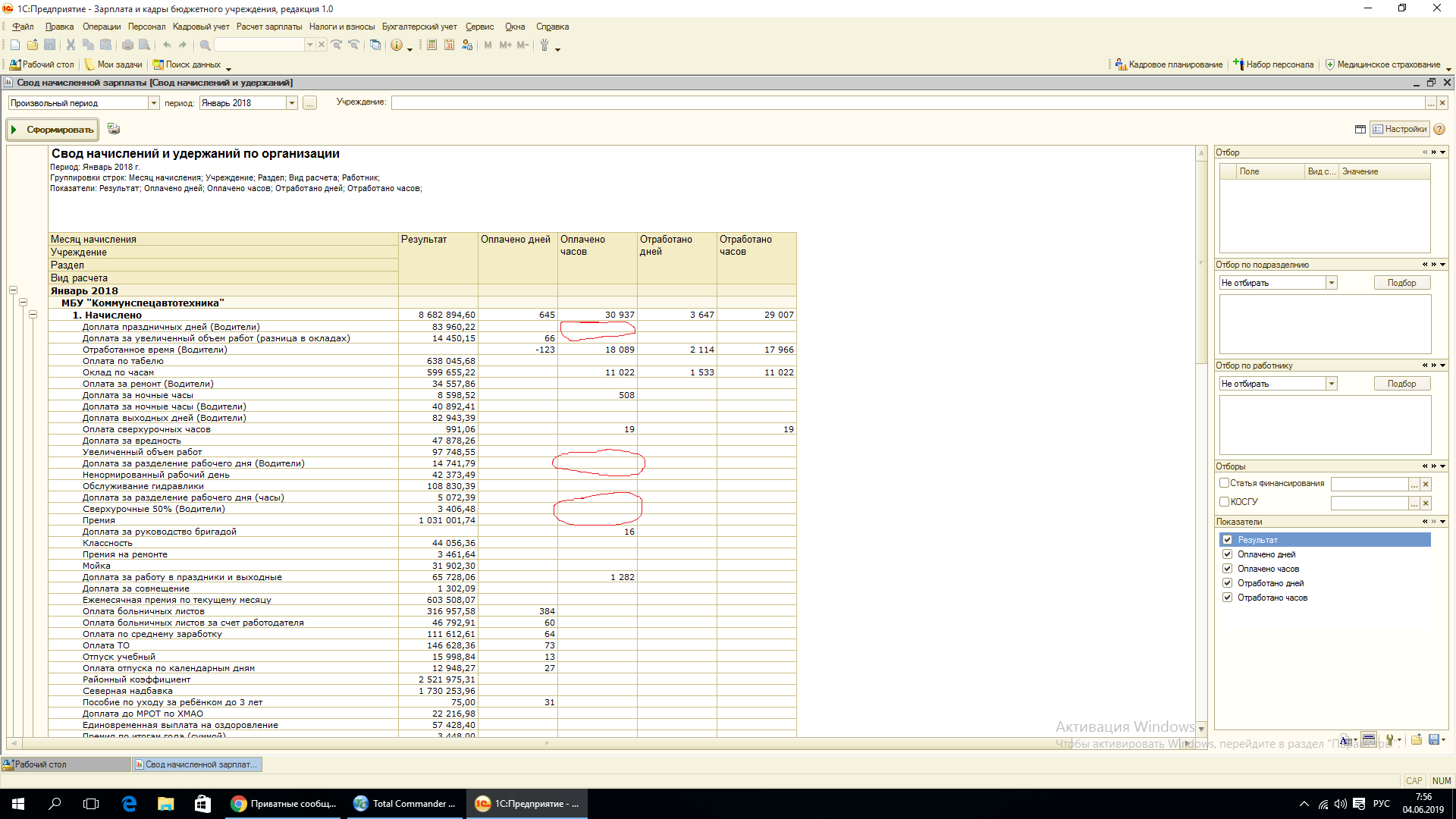Open Edge browser from the taskbar

[x=129, y=804]
